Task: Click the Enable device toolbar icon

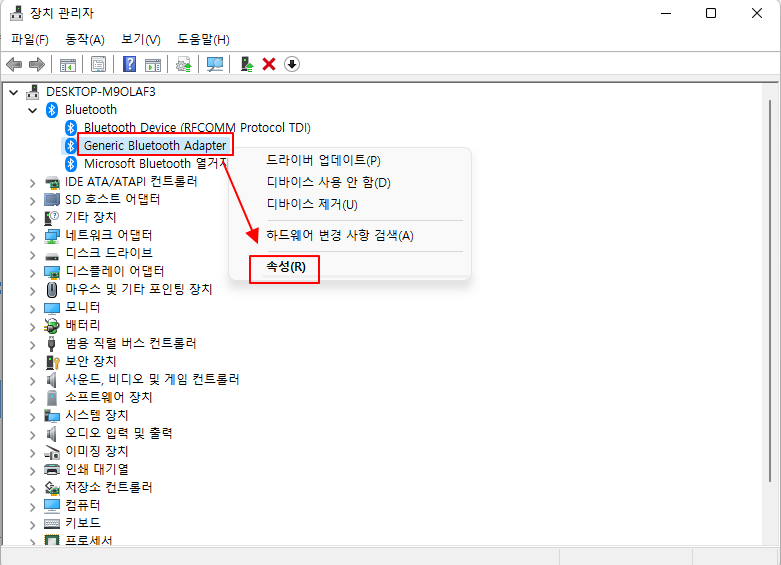Action: (247, 64)
